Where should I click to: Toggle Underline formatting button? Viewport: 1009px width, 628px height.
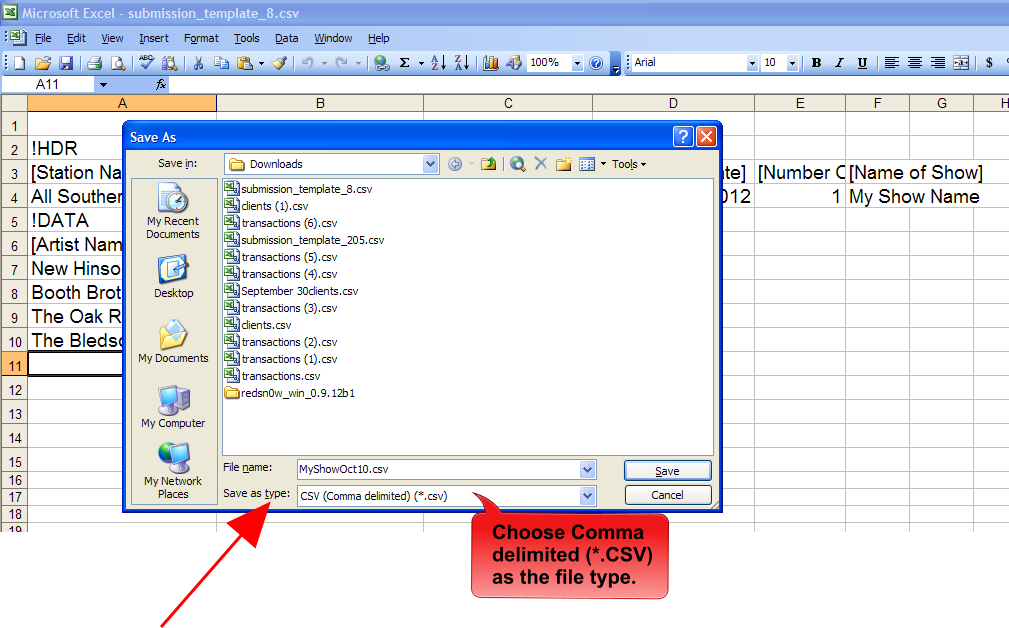pyautogui.click(x=862, y=63)
